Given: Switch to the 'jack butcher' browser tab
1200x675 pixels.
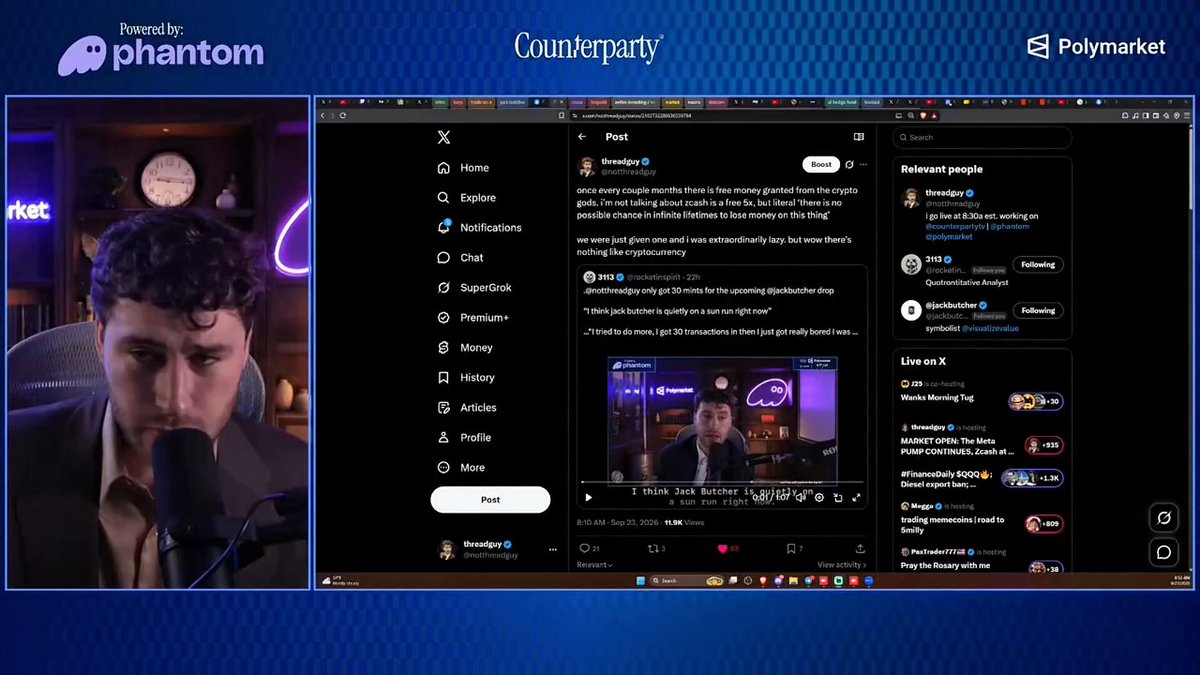Looking at the screenshot, I should [x=513, y=102].
